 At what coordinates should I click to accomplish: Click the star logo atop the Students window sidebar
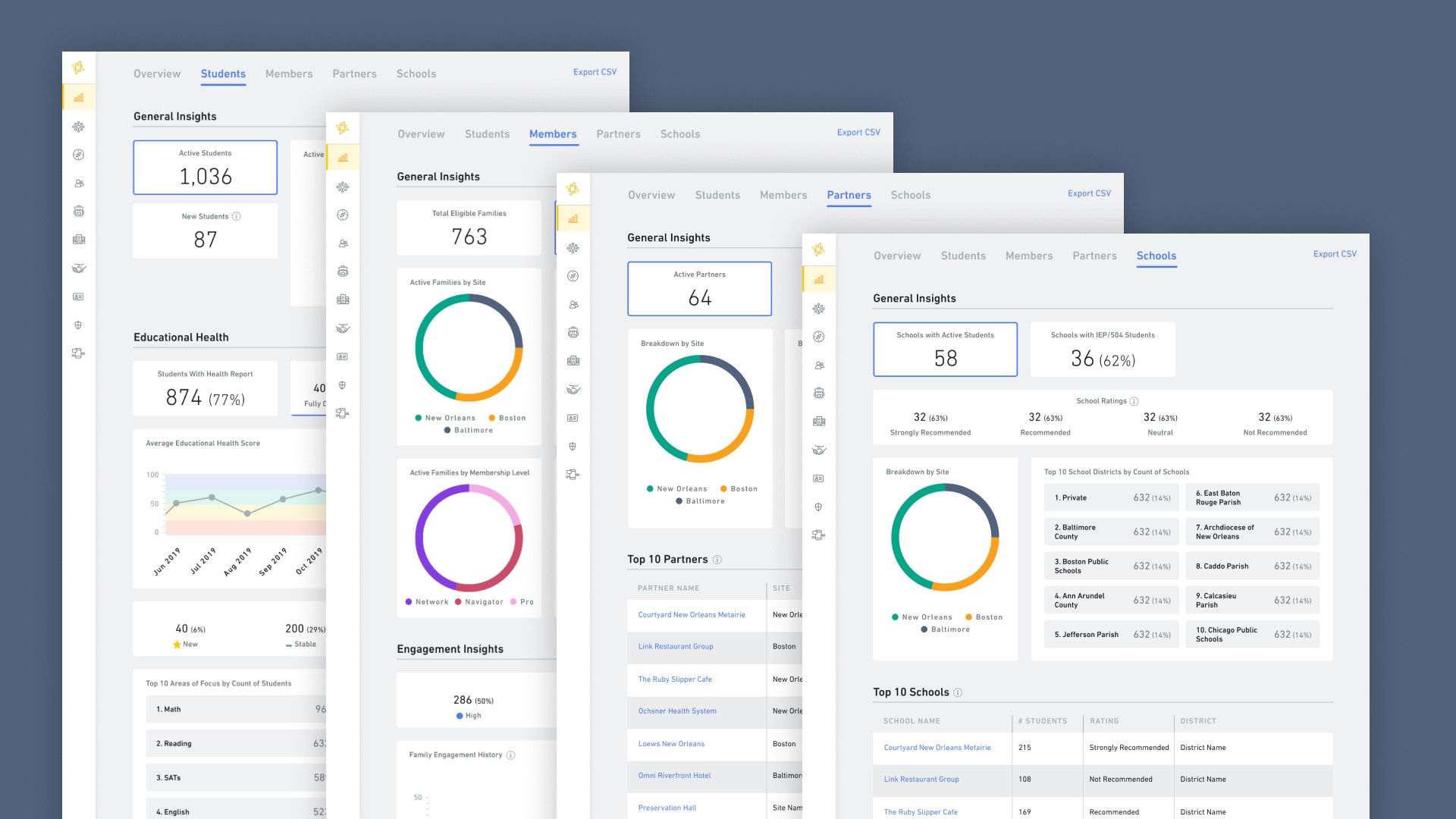pos(78,67)
